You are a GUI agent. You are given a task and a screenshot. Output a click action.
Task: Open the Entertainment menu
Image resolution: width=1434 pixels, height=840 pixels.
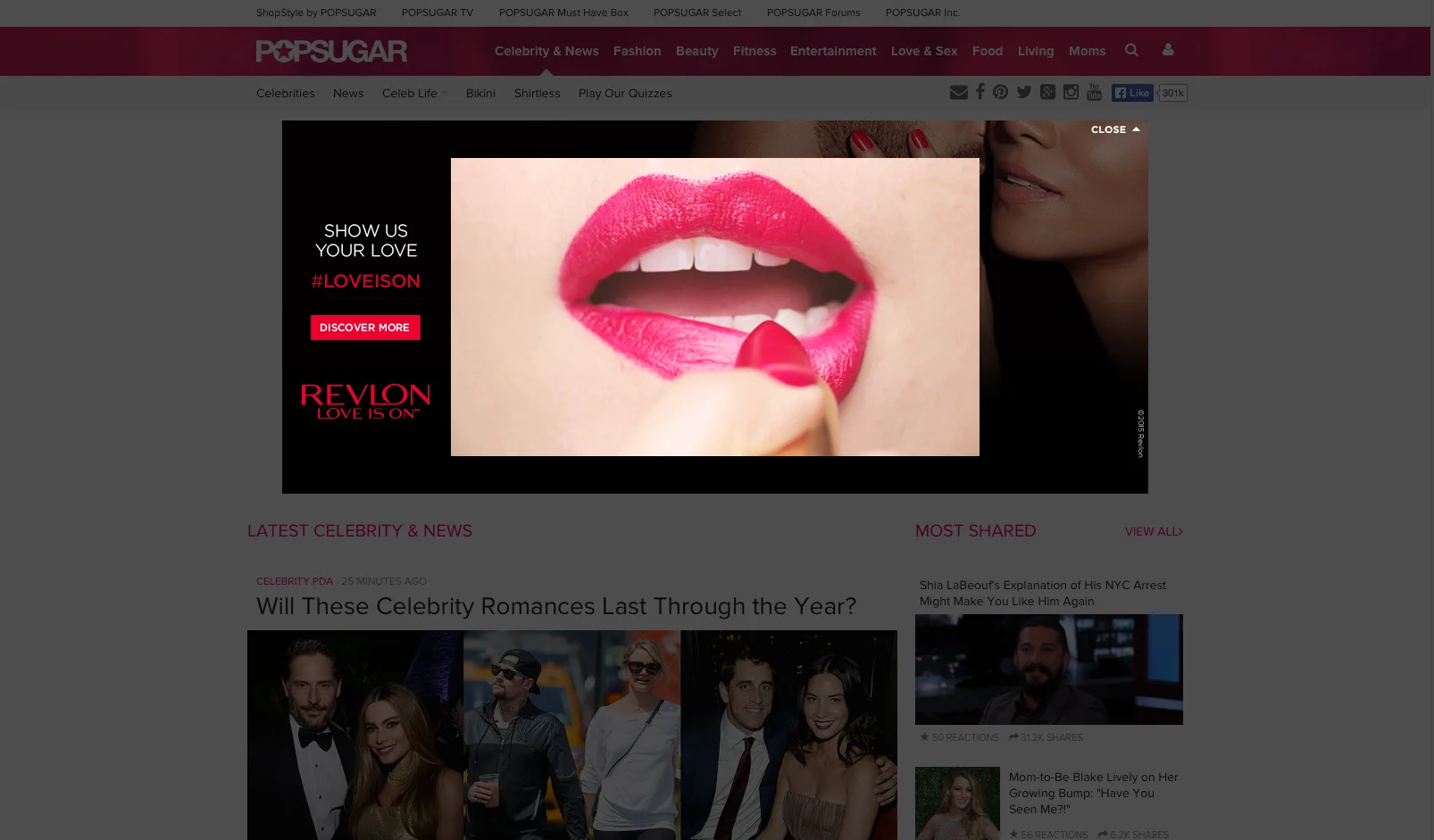tap(833, 51)
